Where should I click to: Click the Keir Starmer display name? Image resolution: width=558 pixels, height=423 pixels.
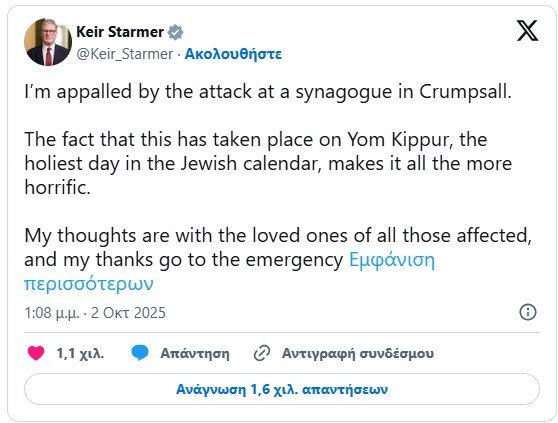120,32
